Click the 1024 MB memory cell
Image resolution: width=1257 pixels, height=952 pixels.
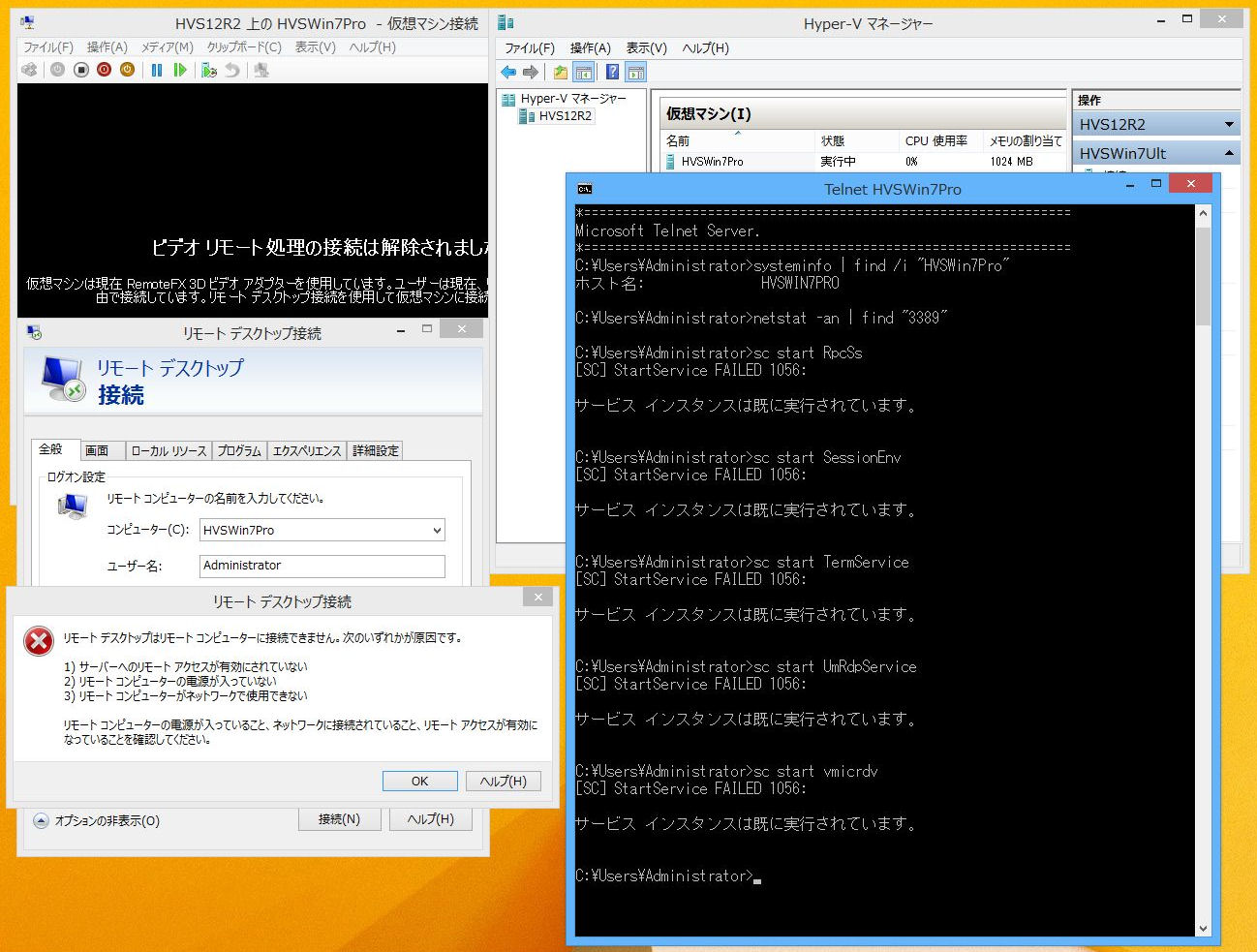pos(1011,162)
